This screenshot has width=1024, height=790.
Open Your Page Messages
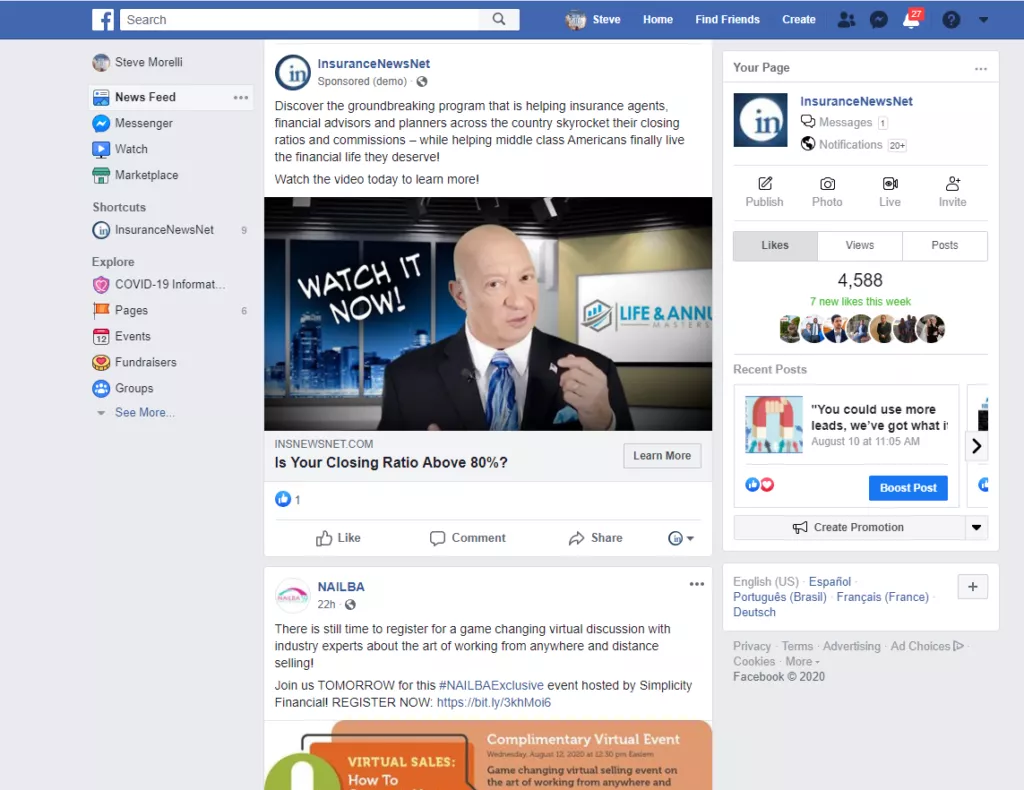point(844,122)
